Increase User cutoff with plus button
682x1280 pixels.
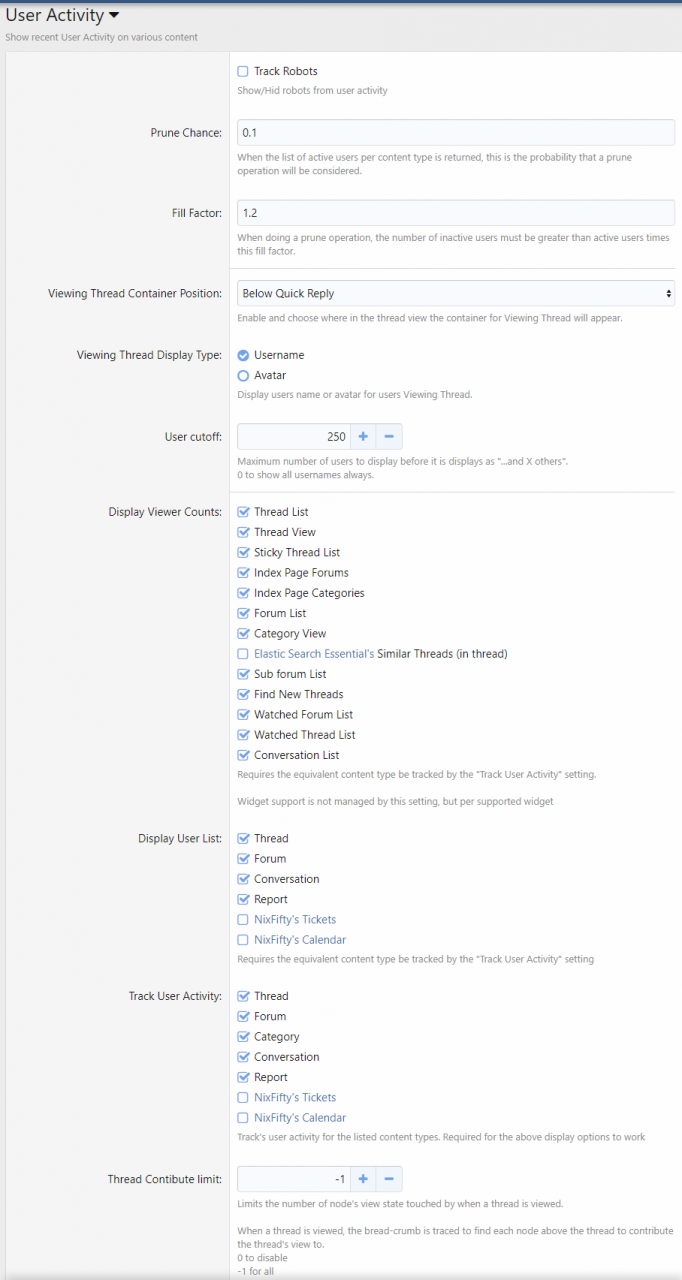(363, 436)
